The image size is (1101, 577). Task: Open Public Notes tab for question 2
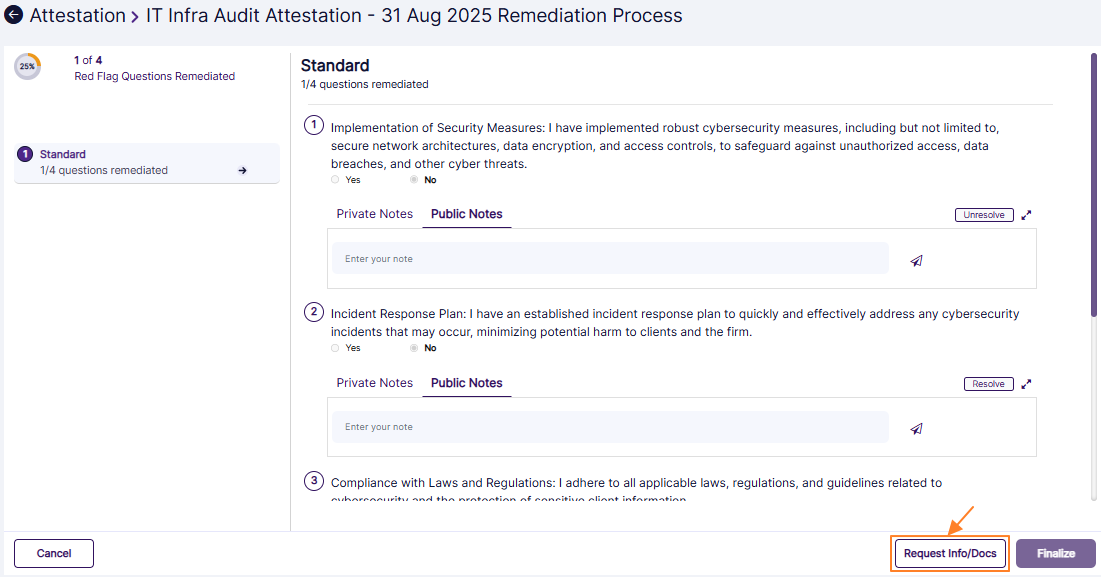466,383
